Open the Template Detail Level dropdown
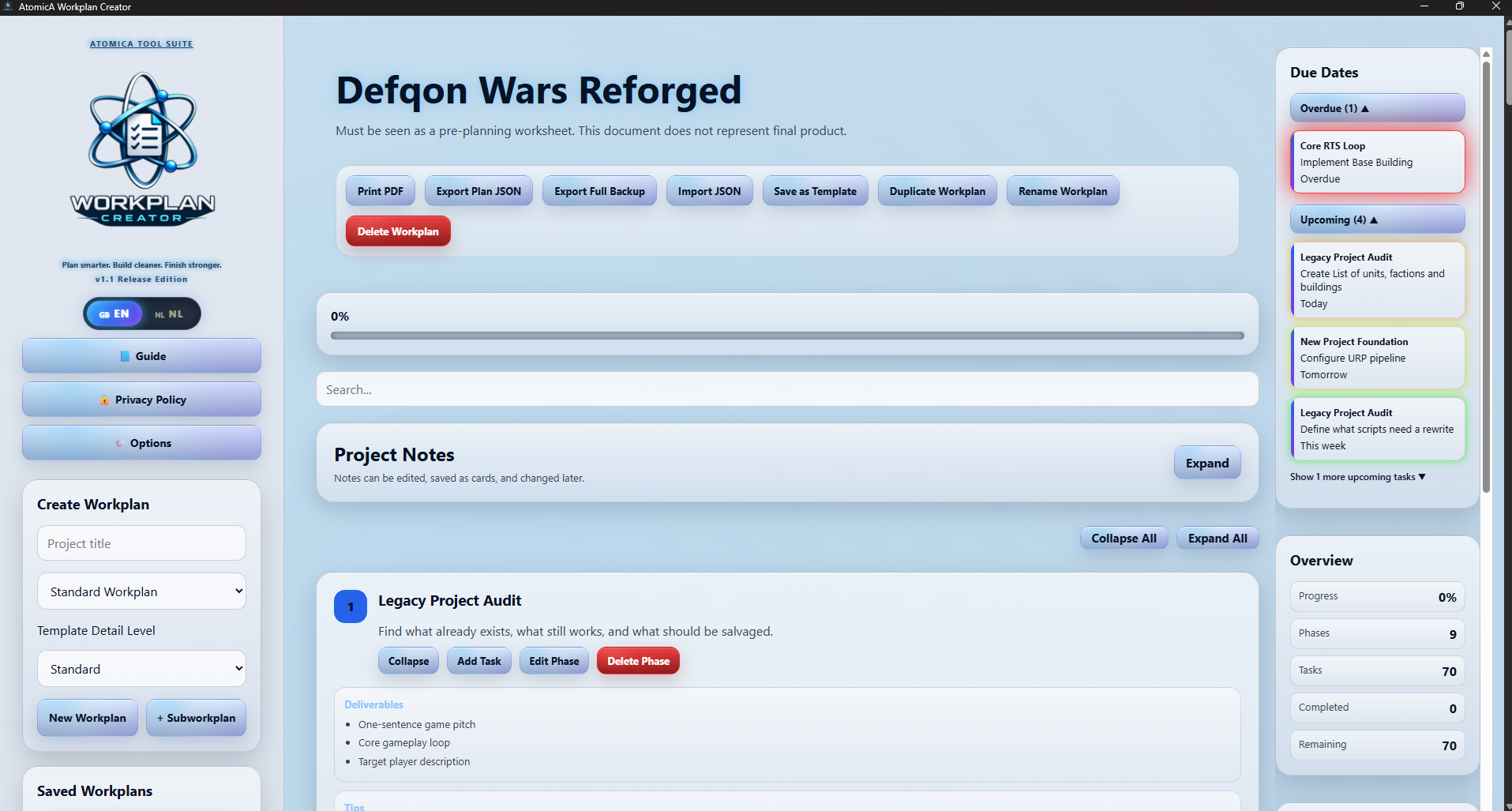 141,669
